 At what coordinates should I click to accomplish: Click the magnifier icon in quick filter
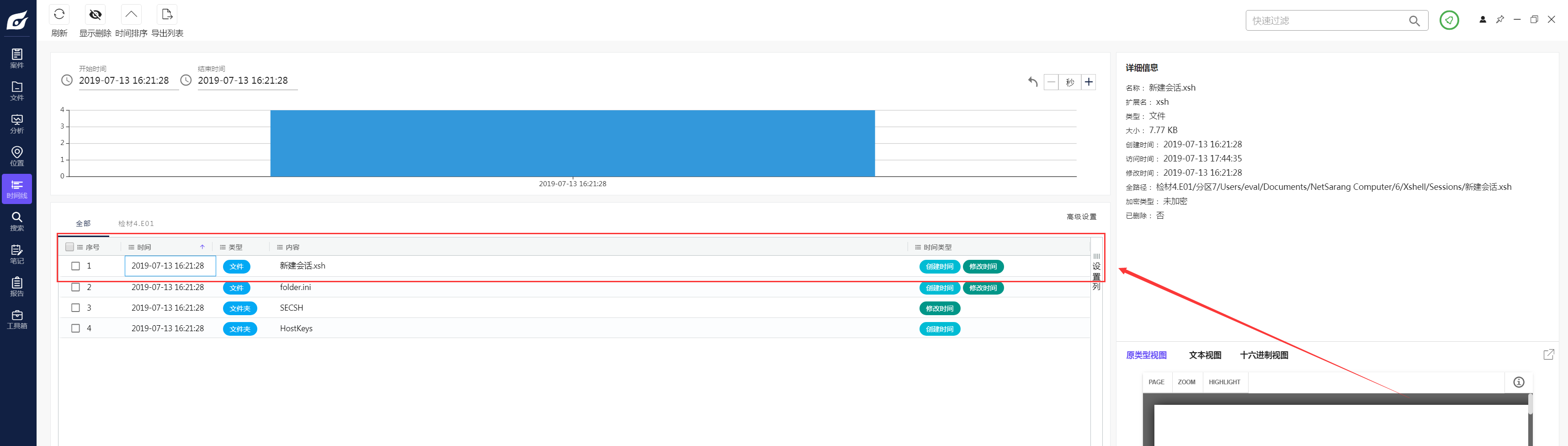[x=1414, y=21]
